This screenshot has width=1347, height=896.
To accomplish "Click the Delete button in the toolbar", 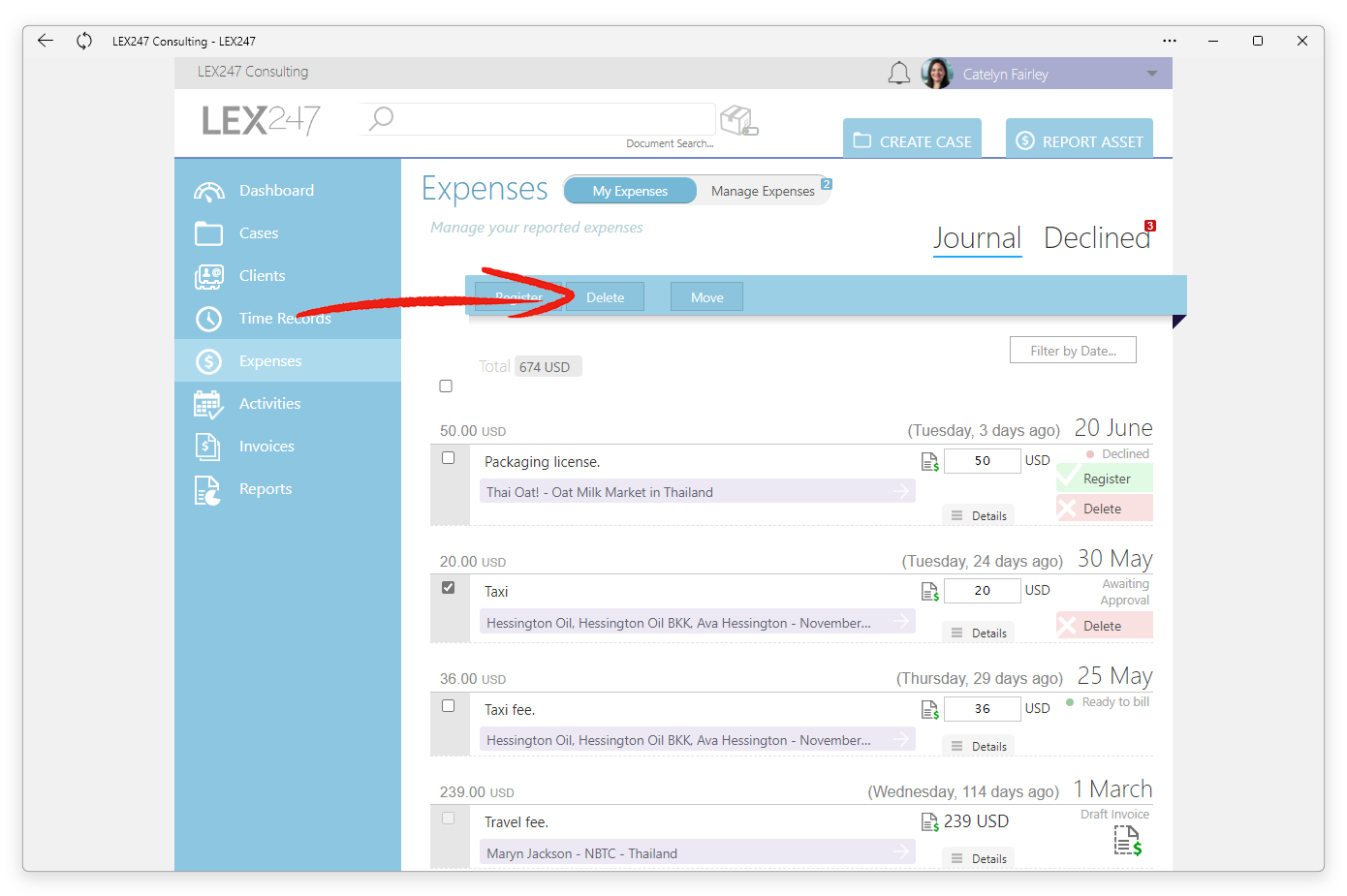I will (605, 297).
